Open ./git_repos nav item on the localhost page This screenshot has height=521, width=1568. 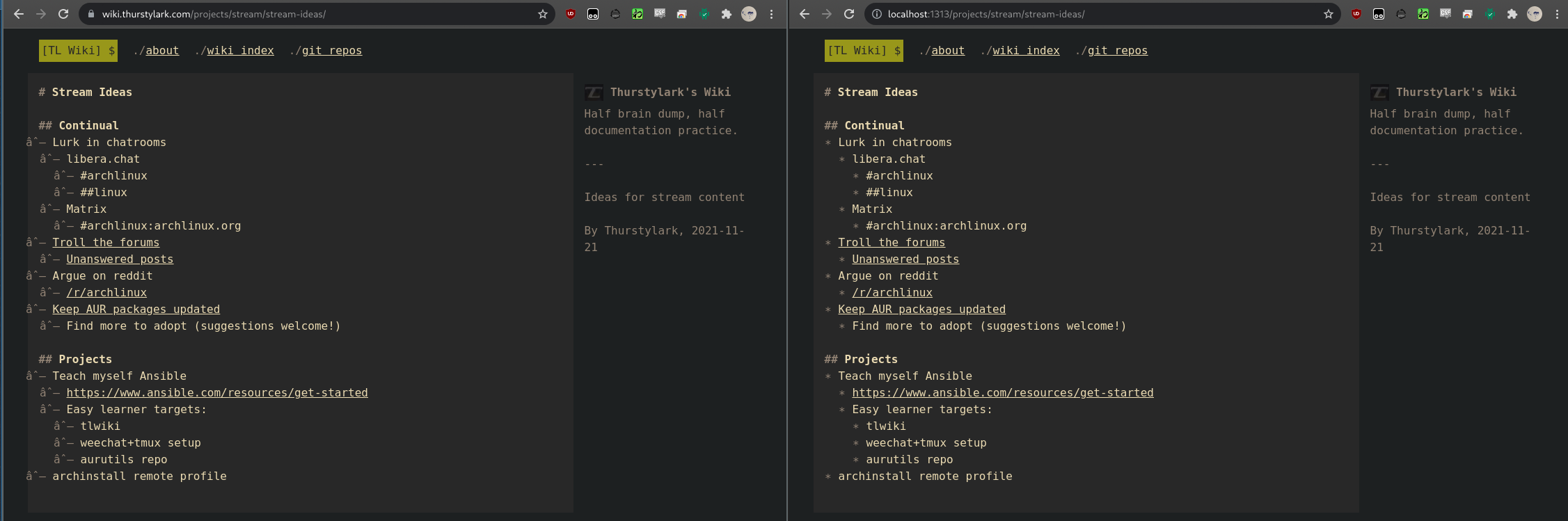[x=1117, y=51]
